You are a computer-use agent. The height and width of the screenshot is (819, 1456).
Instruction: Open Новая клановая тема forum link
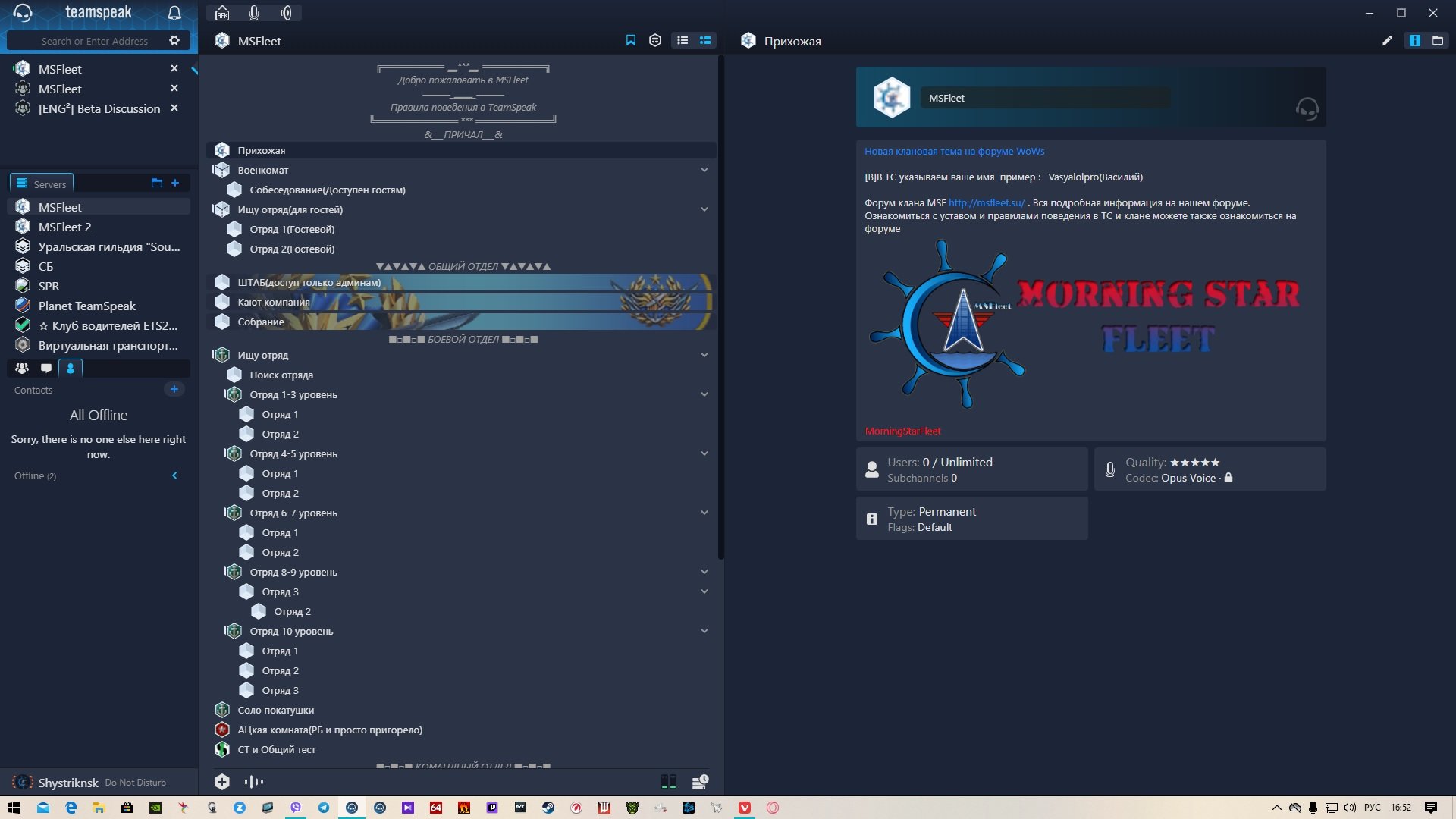pyautogui.click(x=954, y=151)
